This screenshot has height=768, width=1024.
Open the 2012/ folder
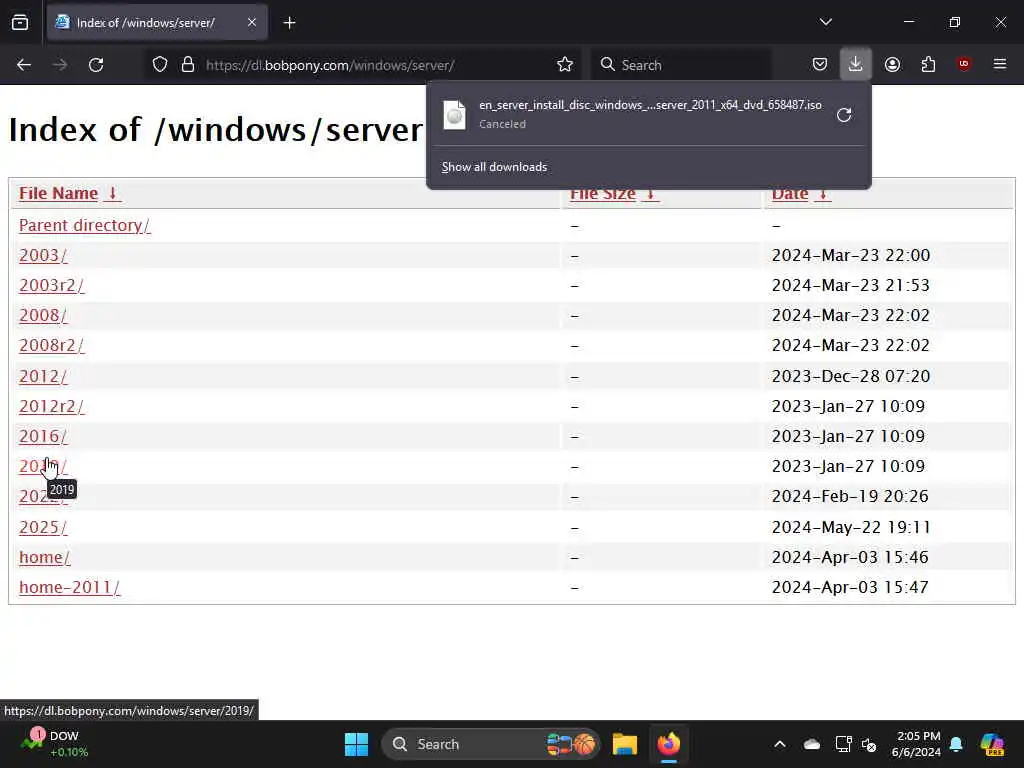click(43, 376)
